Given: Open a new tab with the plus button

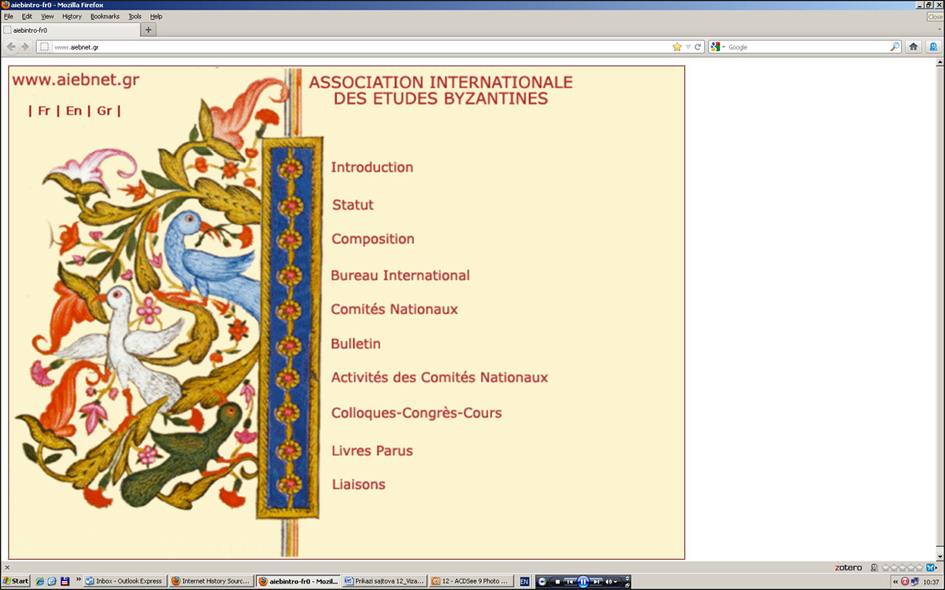Looking at the screenshot, I should (x=149, y=30).
